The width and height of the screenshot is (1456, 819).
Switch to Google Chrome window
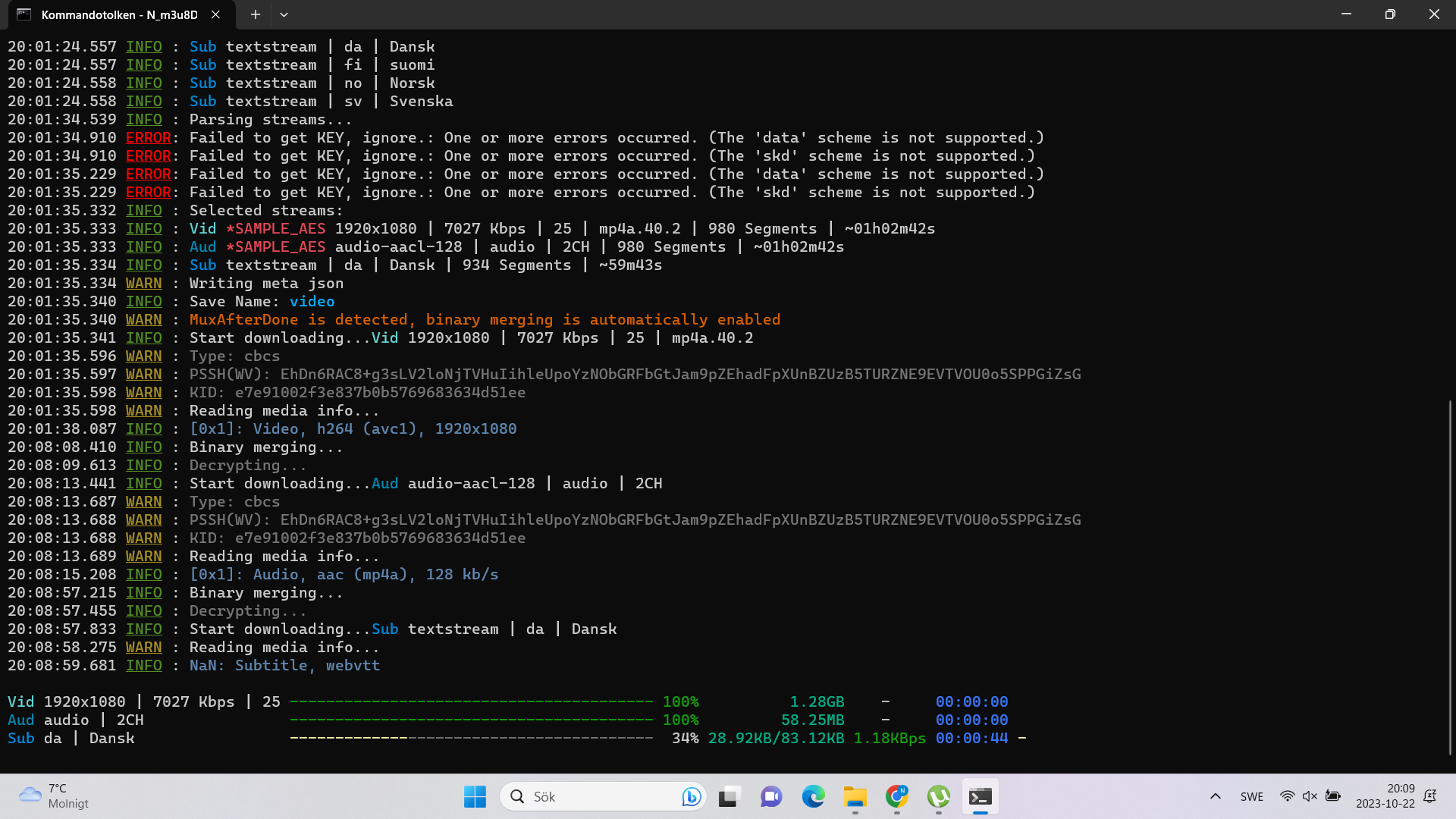tap(896, 796)
